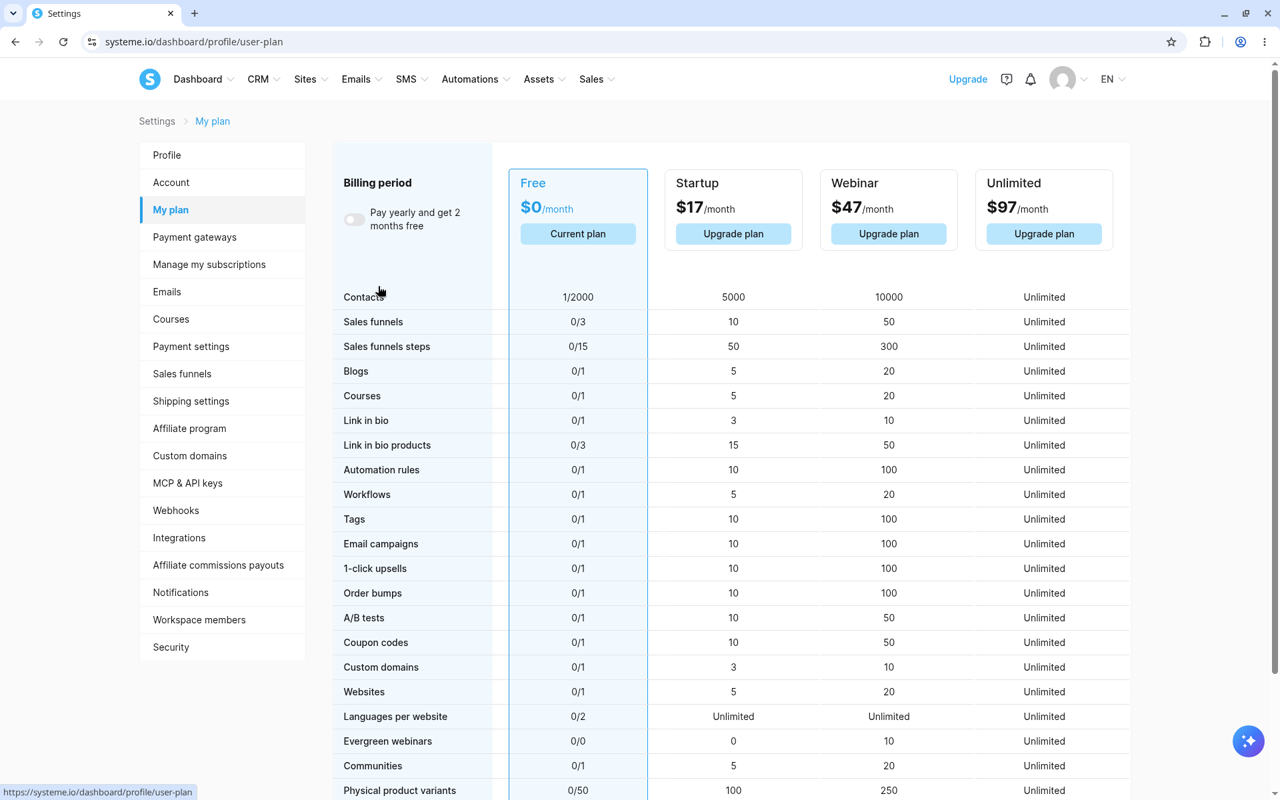Go back in browser history

(x=16, y=42)
